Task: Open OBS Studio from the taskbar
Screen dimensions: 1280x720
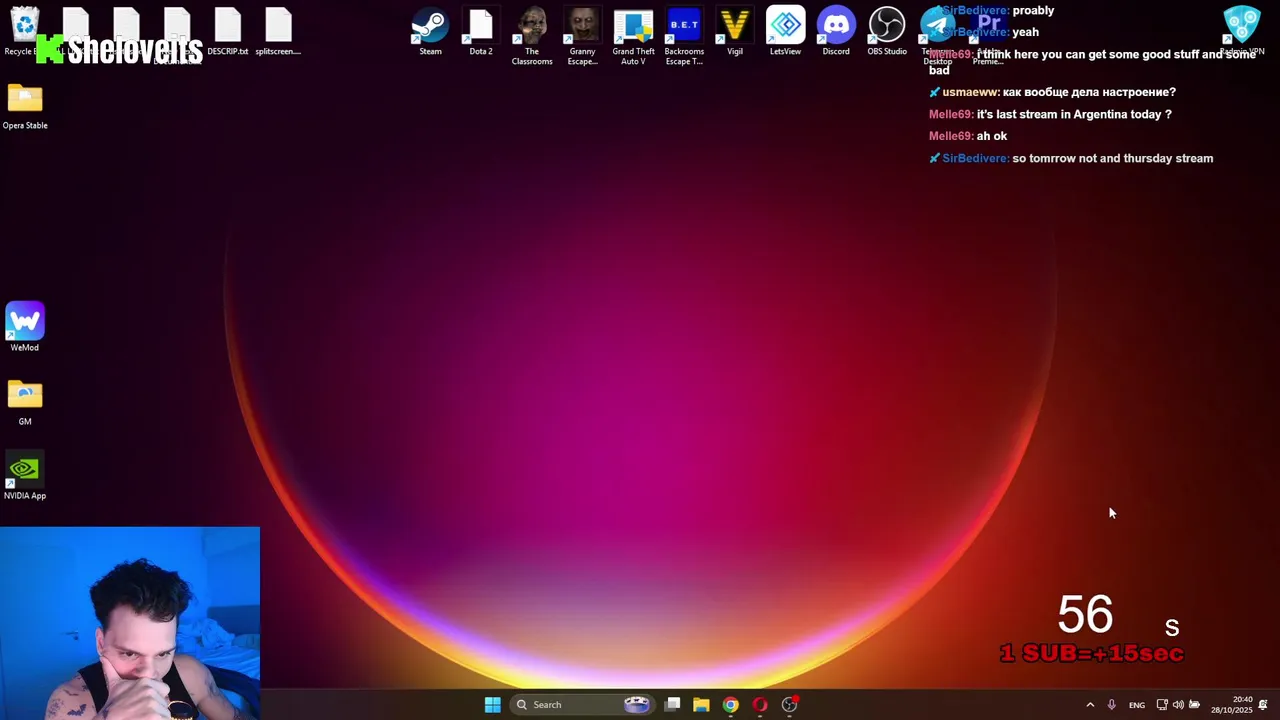Action: pyautogui.click(x=789, y=704)
